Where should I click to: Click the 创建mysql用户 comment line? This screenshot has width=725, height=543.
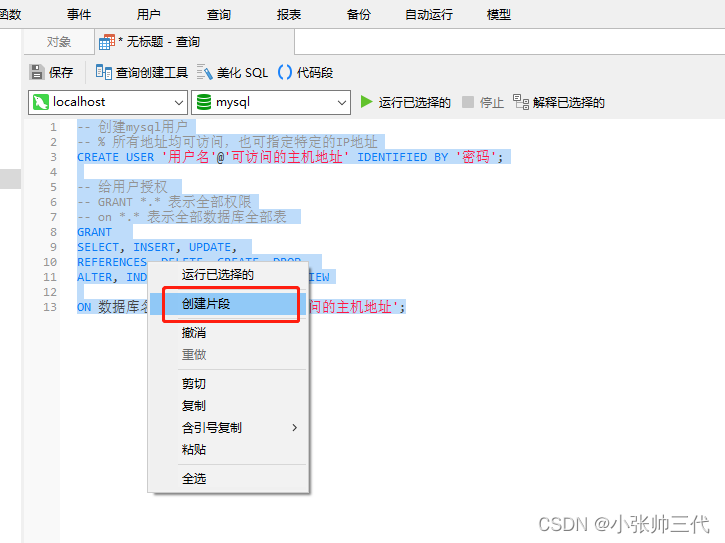(x=133, y=127)
